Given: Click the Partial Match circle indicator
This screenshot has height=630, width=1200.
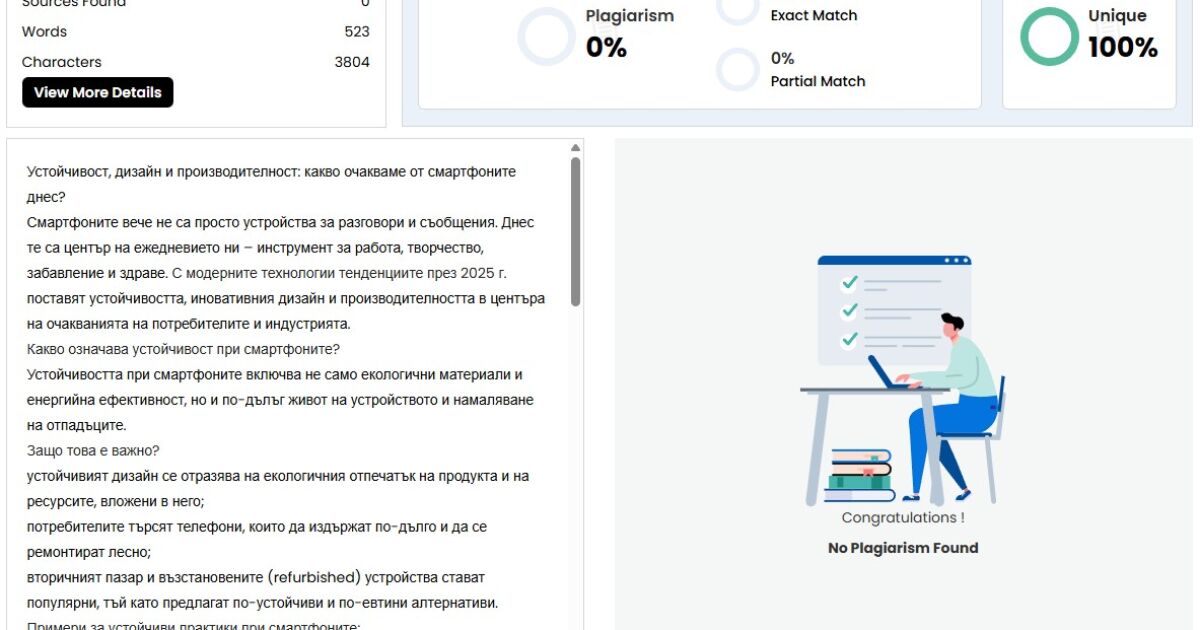Looking at the screenshot, I should tap(739, 70).
